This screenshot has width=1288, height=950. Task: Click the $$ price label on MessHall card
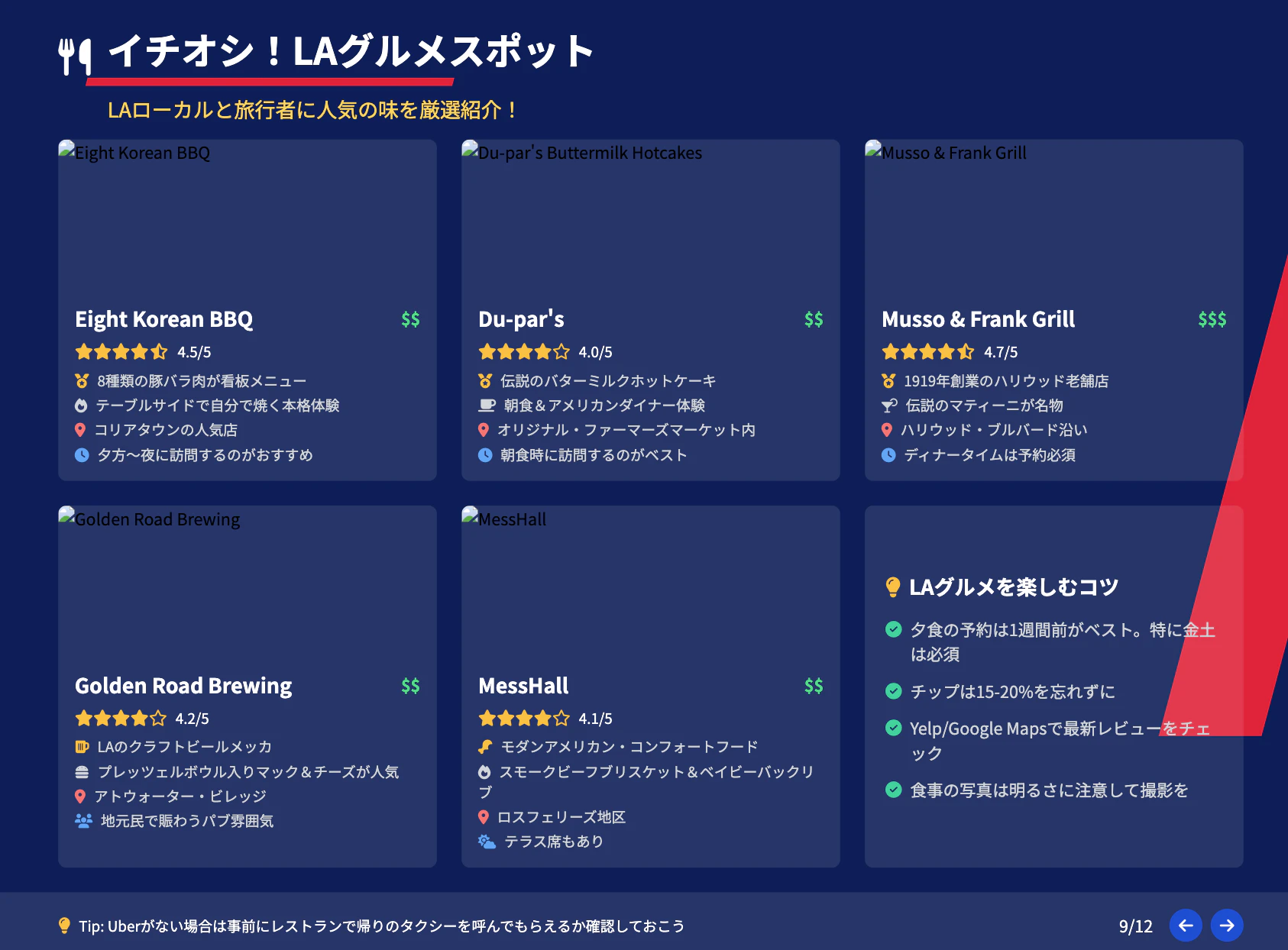click(x=814, y=686)
